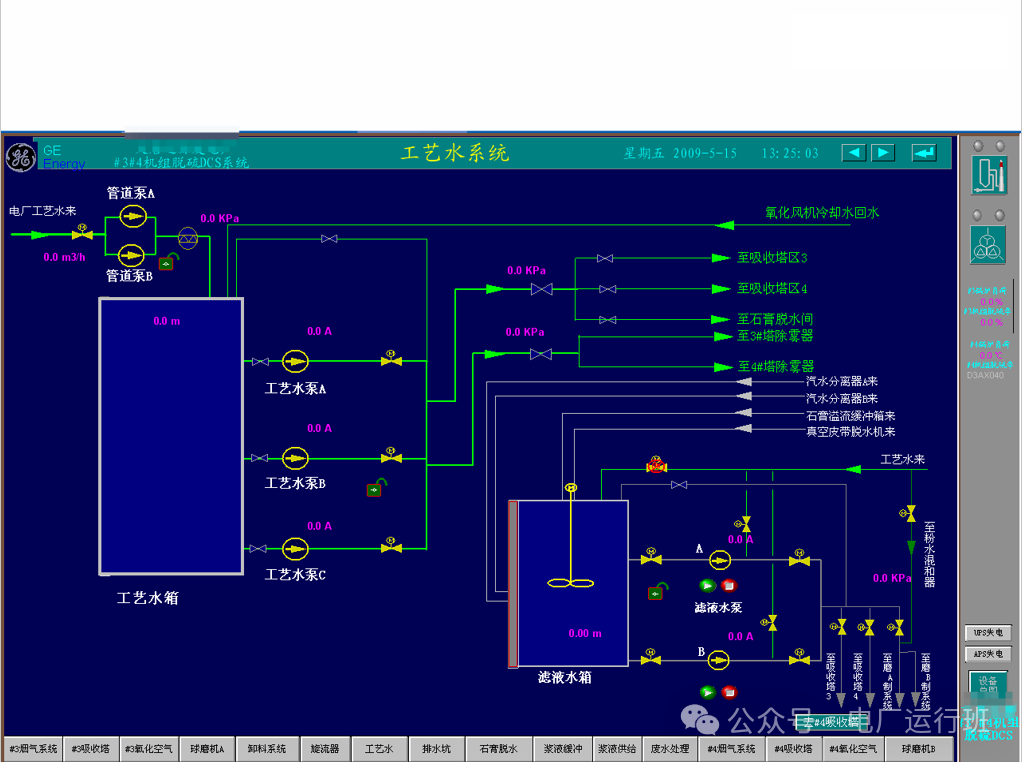Image resolution: width=1022 pixels, height=762 pixels.
Task: Click the manual valve on line to 至吸收塔区3
Action: click(x=605, y=258)
